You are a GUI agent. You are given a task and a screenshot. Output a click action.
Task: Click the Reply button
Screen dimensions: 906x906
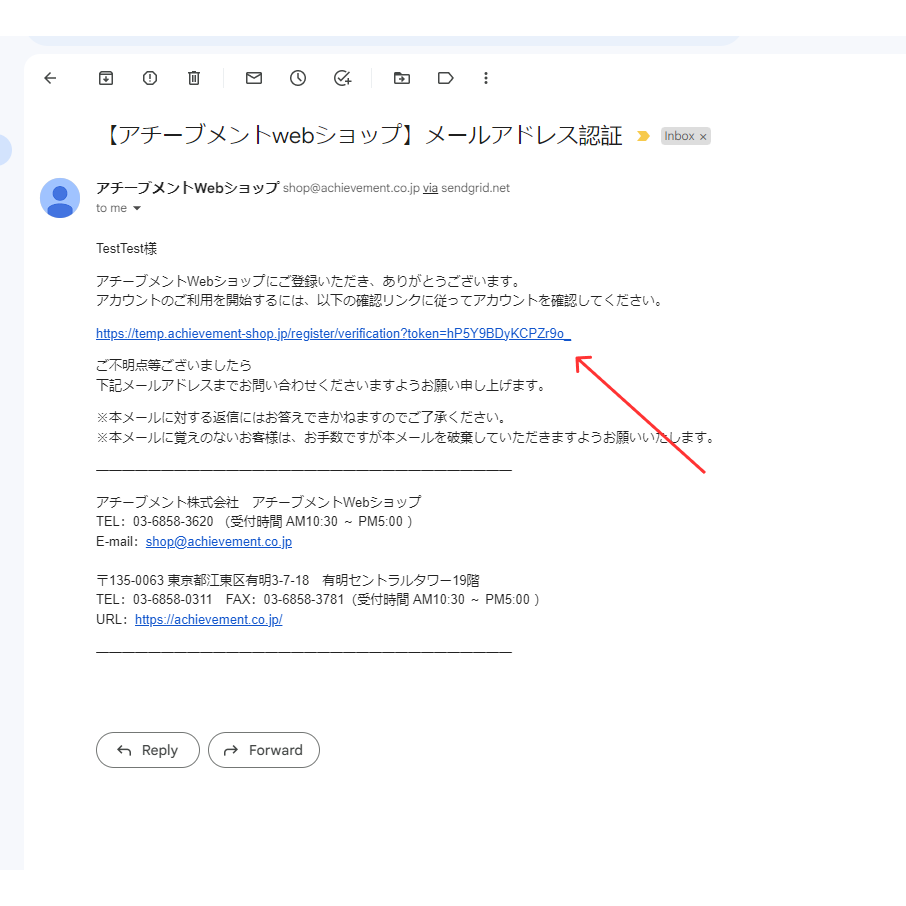148,750
